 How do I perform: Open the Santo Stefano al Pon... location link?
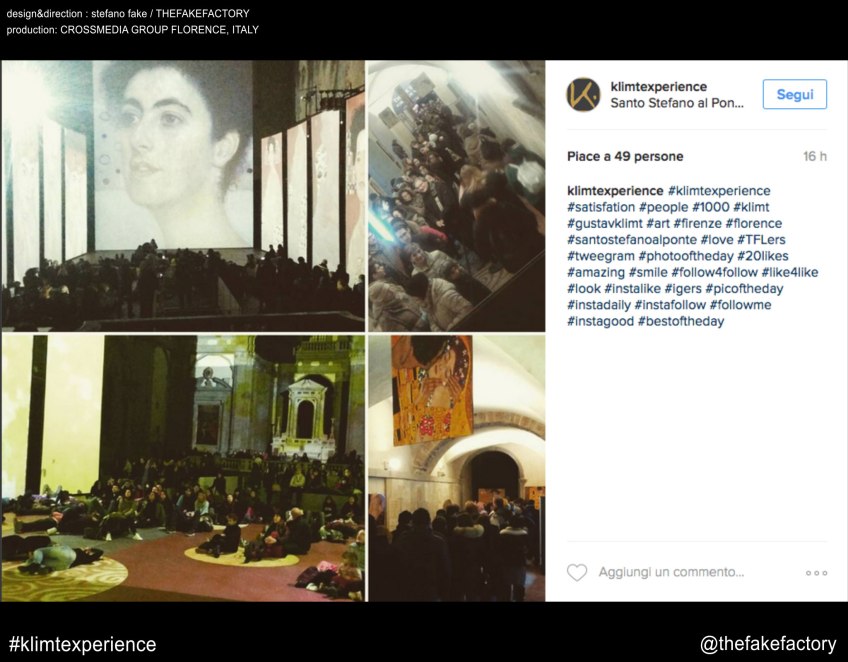(677, 103)
